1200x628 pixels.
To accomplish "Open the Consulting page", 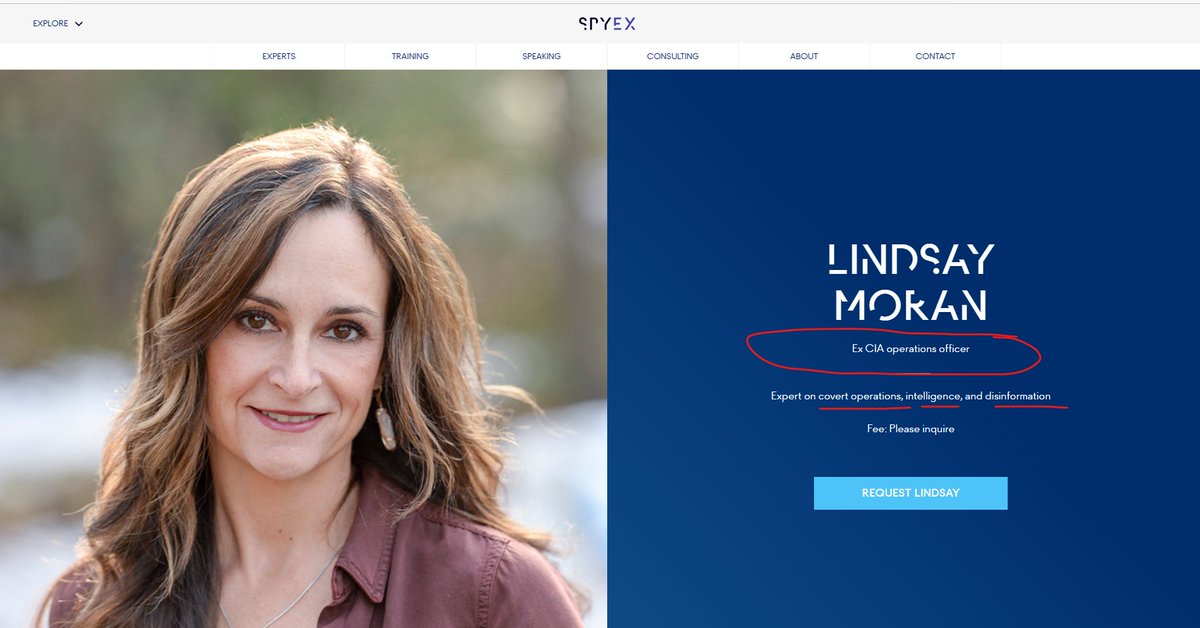I will coord(673,56).
